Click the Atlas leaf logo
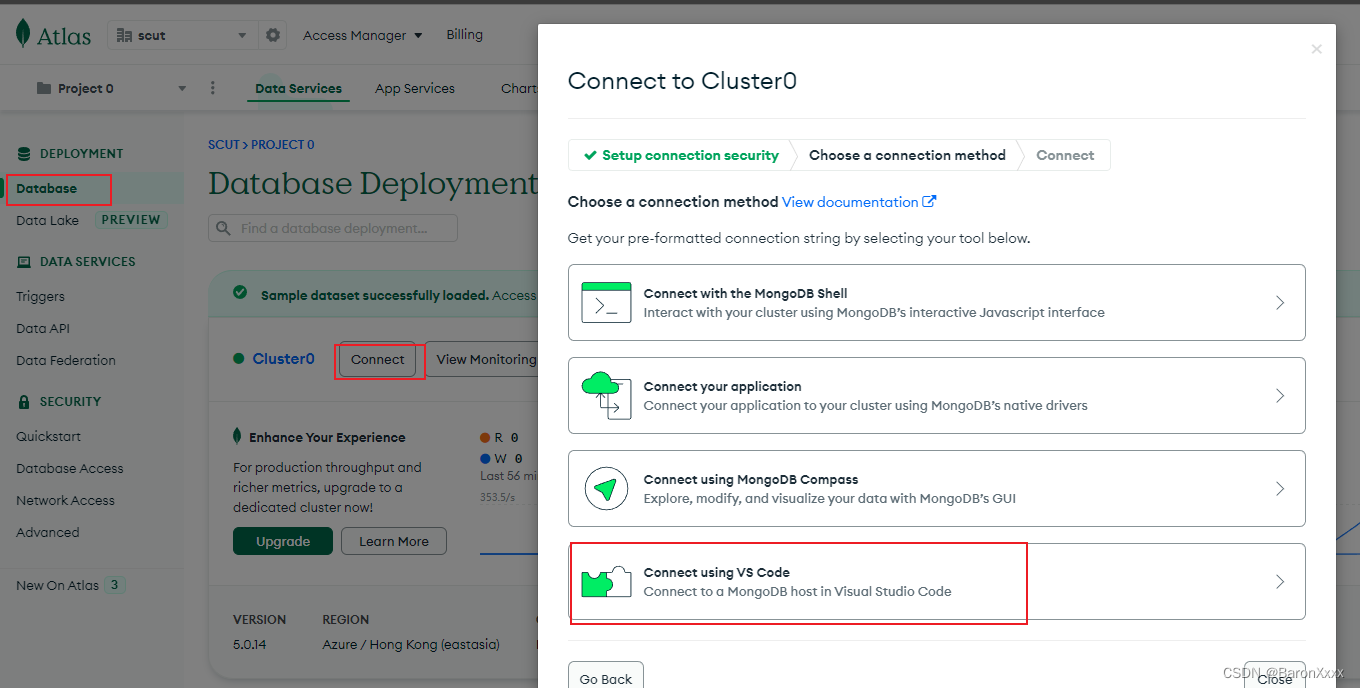 tap(22, 34)
